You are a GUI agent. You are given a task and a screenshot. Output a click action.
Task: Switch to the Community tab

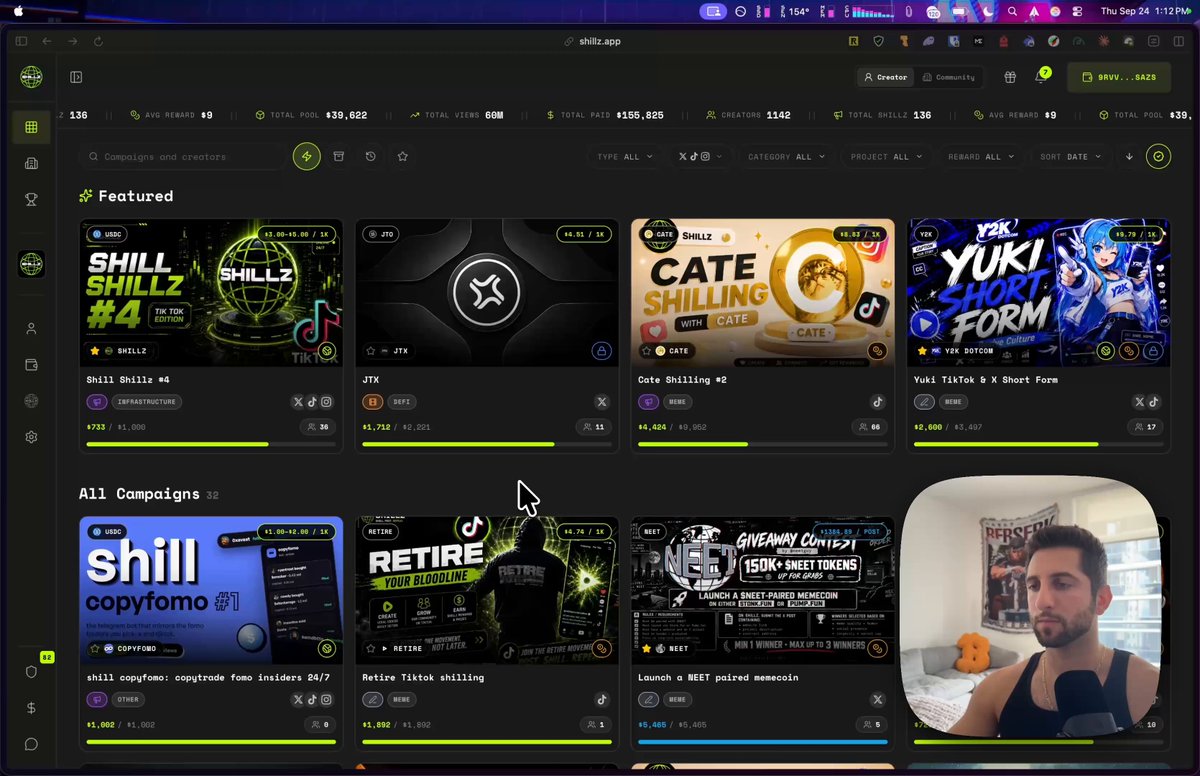point(948,77)
